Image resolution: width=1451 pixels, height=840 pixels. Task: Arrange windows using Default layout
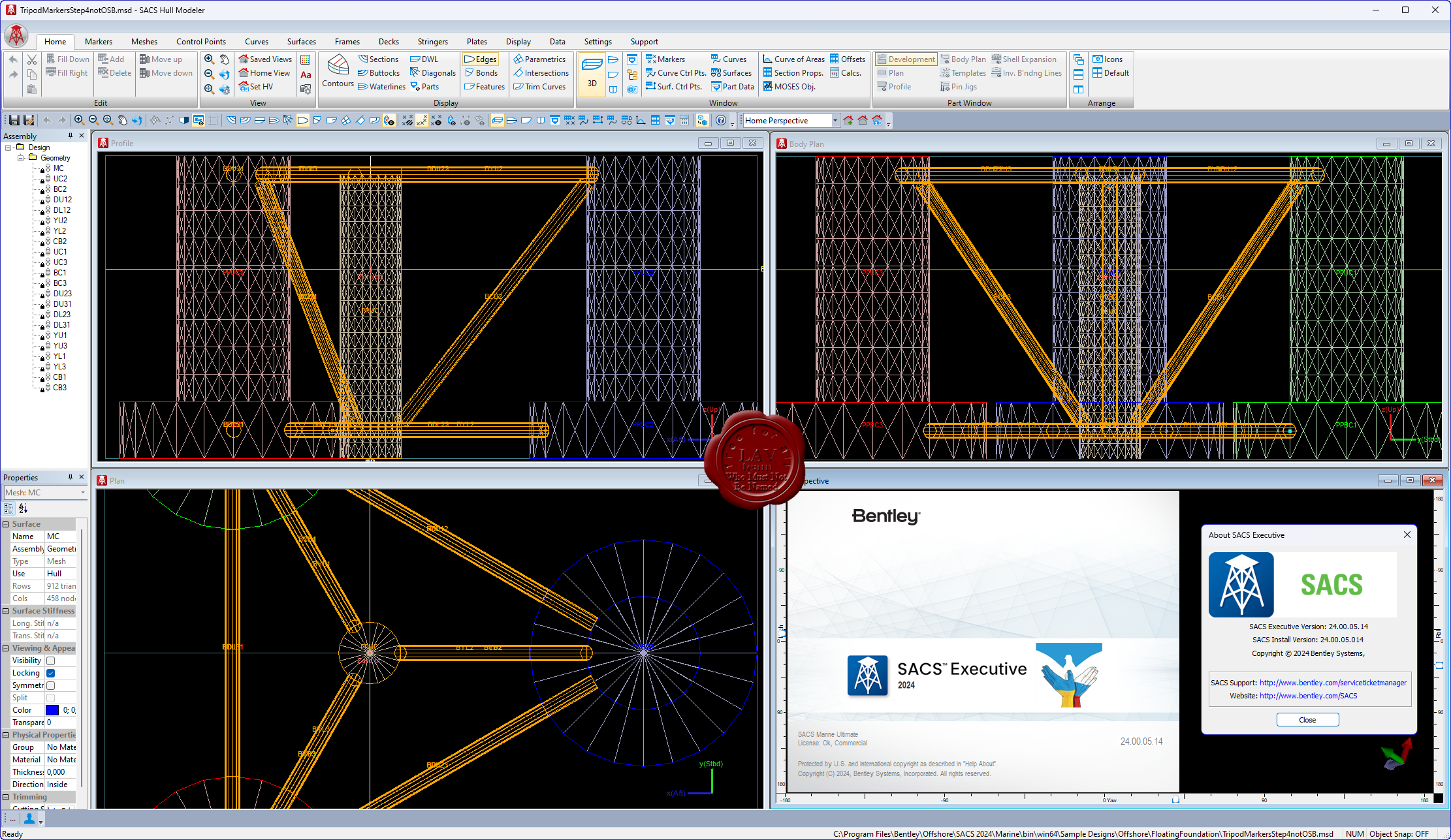[1111, 72]
